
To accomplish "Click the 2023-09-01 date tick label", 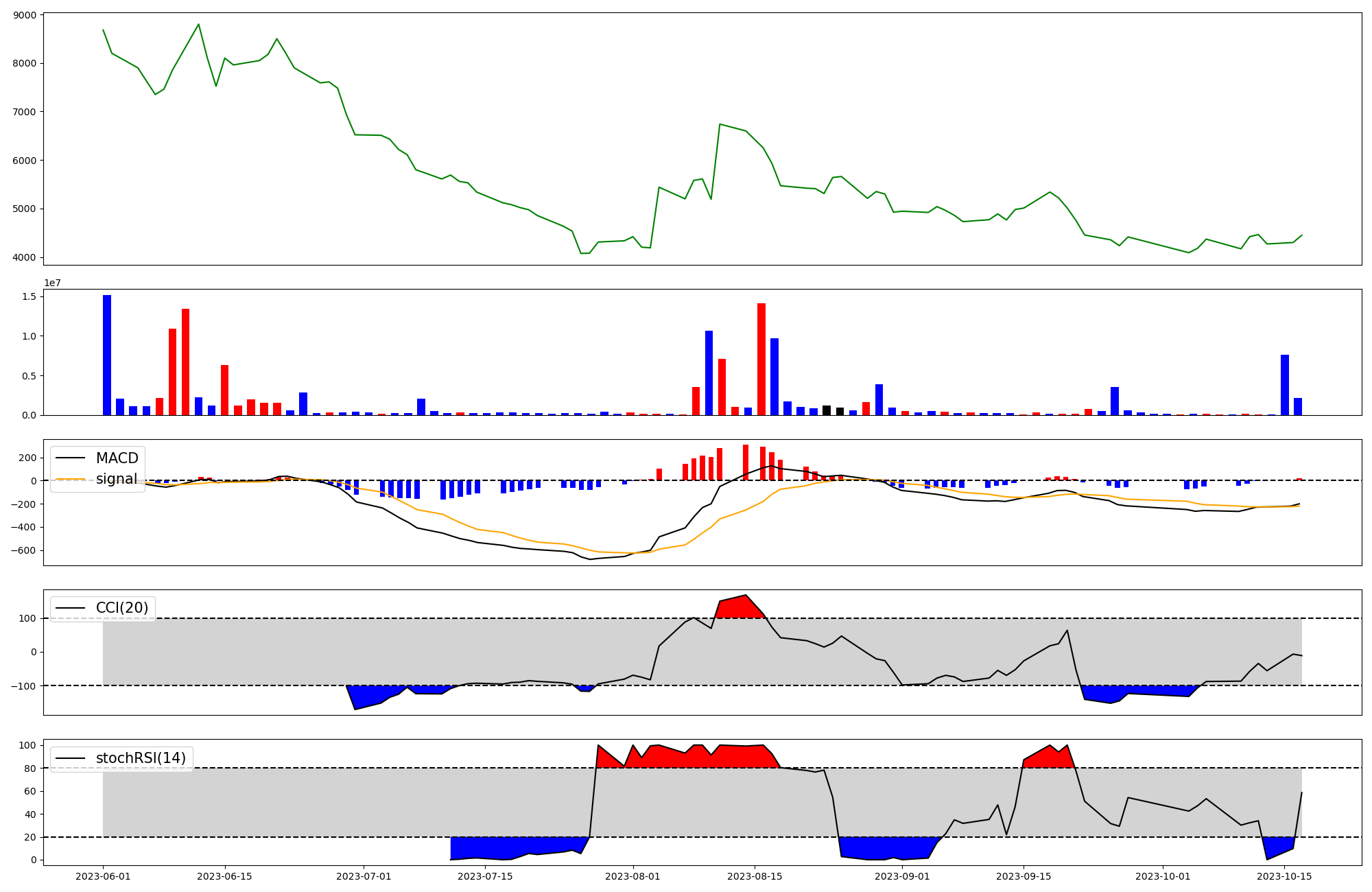I will [903, 876].
